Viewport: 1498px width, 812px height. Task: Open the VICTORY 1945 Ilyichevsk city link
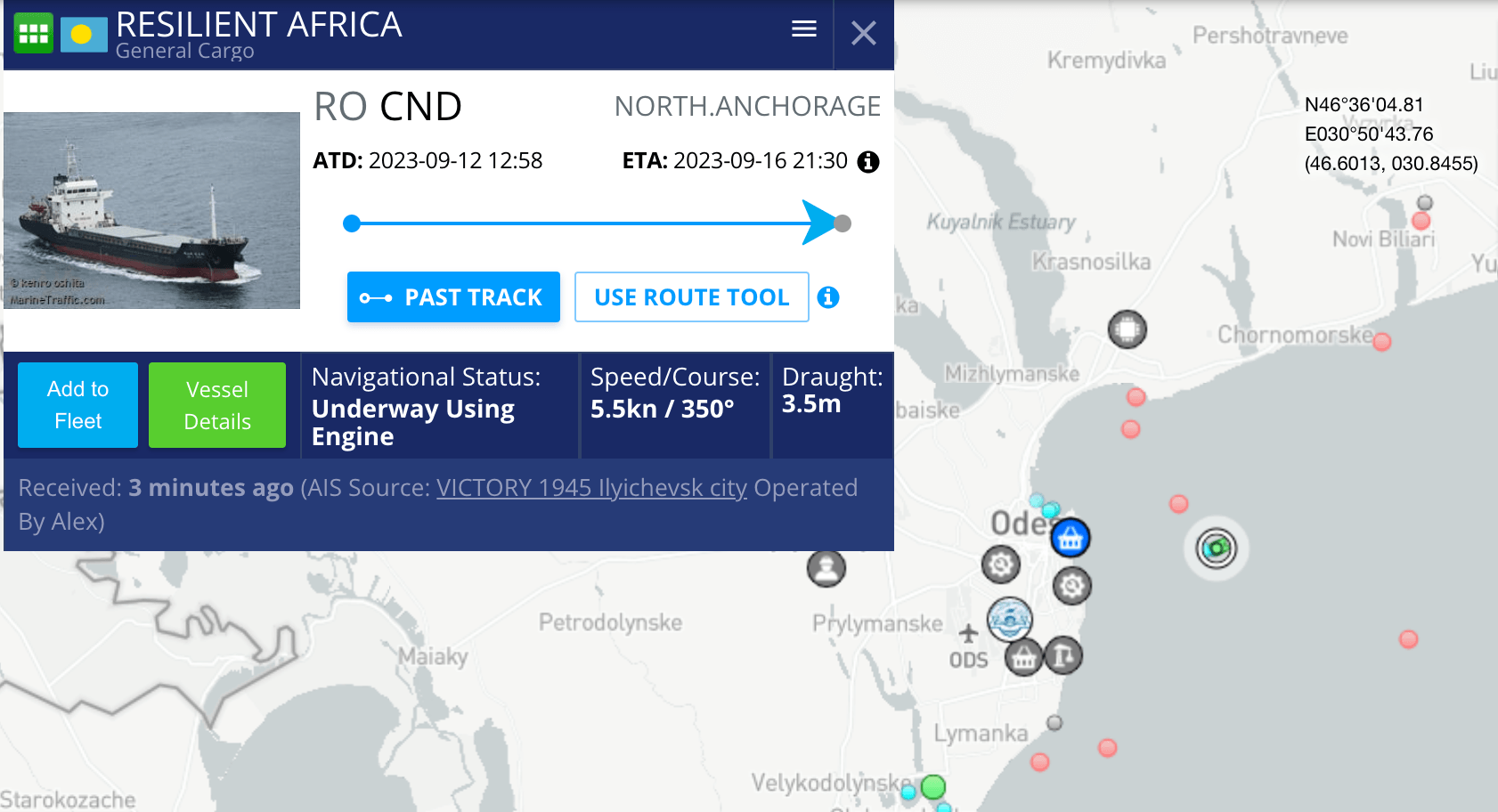591,488
